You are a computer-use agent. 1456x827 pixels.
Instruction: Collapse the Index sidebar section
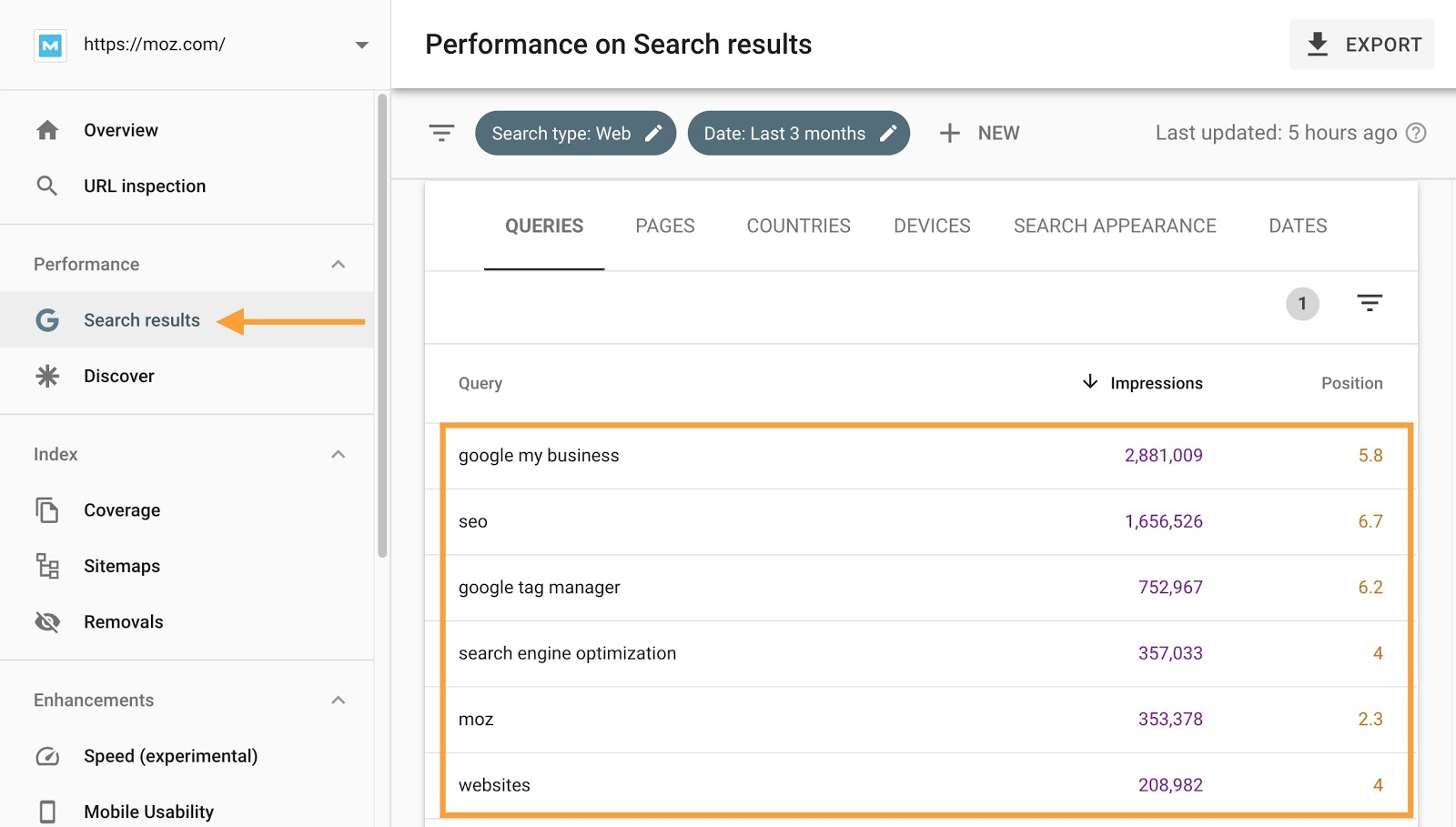[x=339, y=454]
